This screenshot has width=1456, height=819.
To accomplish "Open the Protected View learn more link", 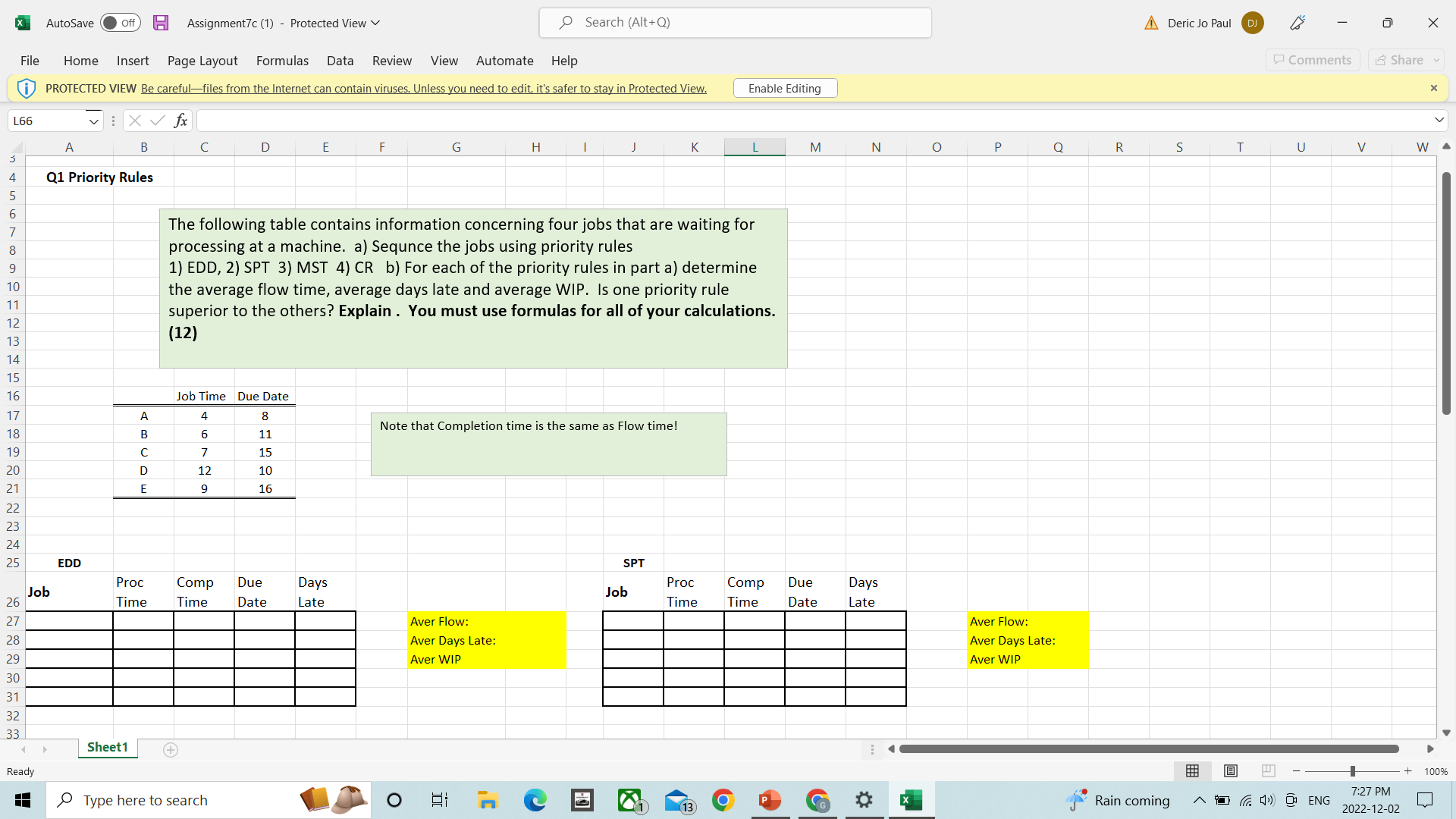I will [x=422, y=88].
